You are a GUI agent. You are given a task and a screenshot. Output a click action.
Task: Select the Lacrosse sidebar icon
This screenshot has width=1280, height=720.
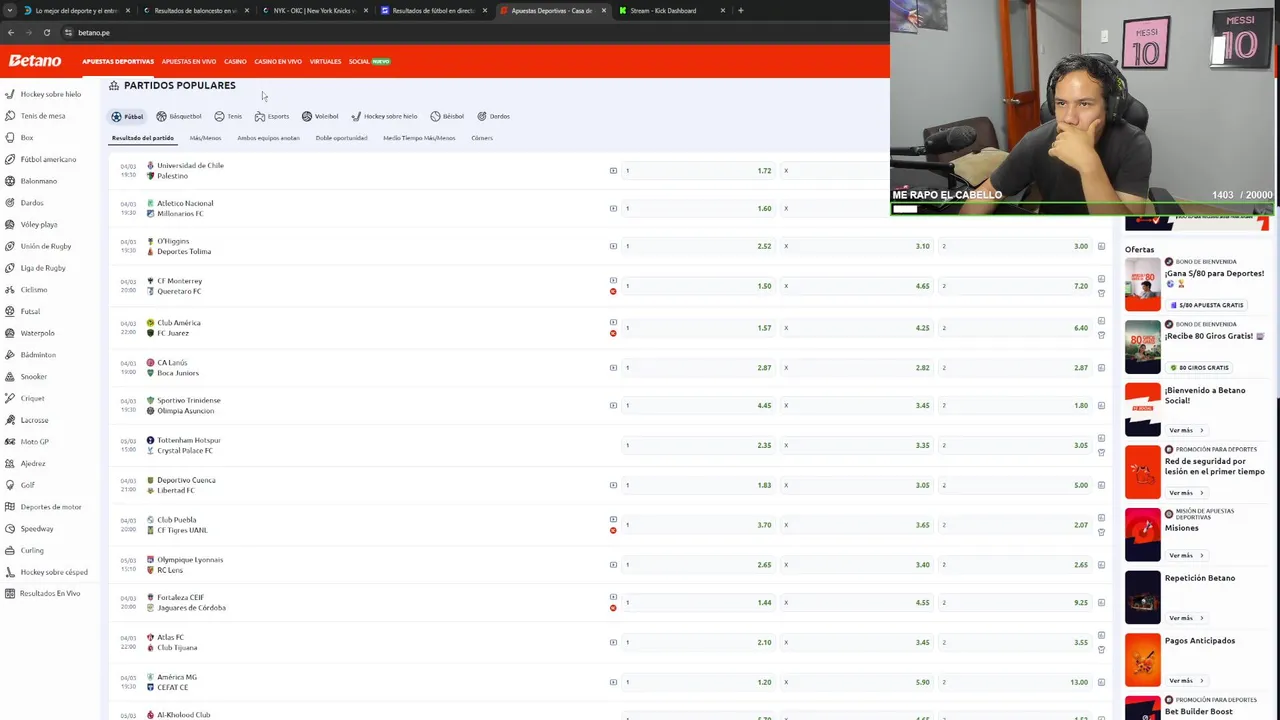pyautogui.click(x=10, y=420)
